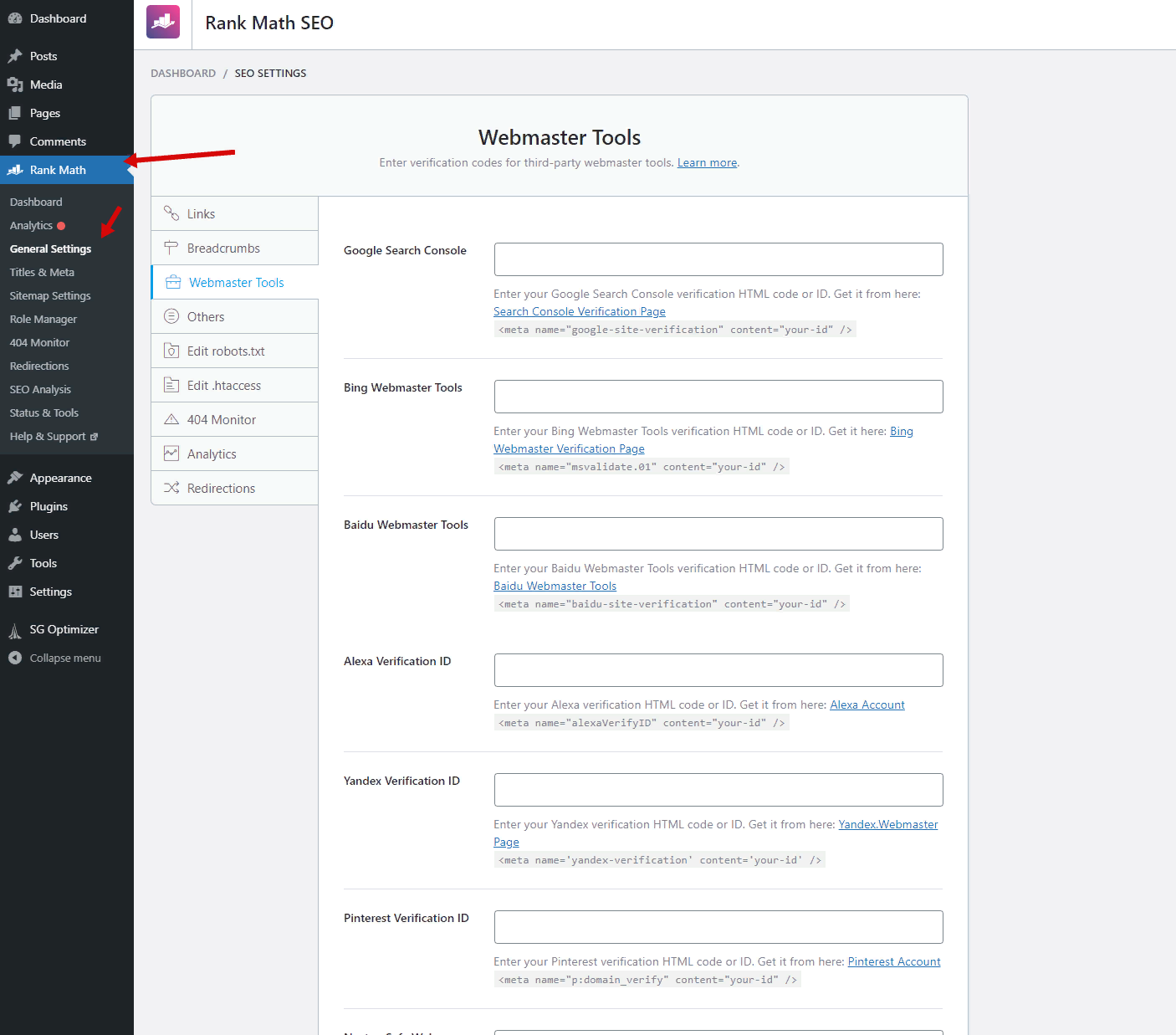
Task: Click the Breadcrumbs signpost icon
Action: 171,248
